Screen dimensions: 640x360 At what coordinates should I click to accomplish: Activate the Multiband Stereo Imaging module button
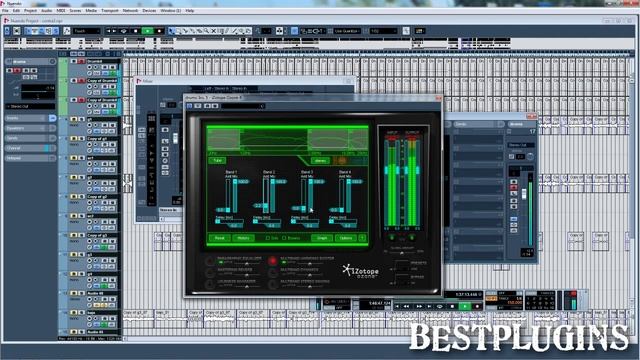tap(272, 283)
